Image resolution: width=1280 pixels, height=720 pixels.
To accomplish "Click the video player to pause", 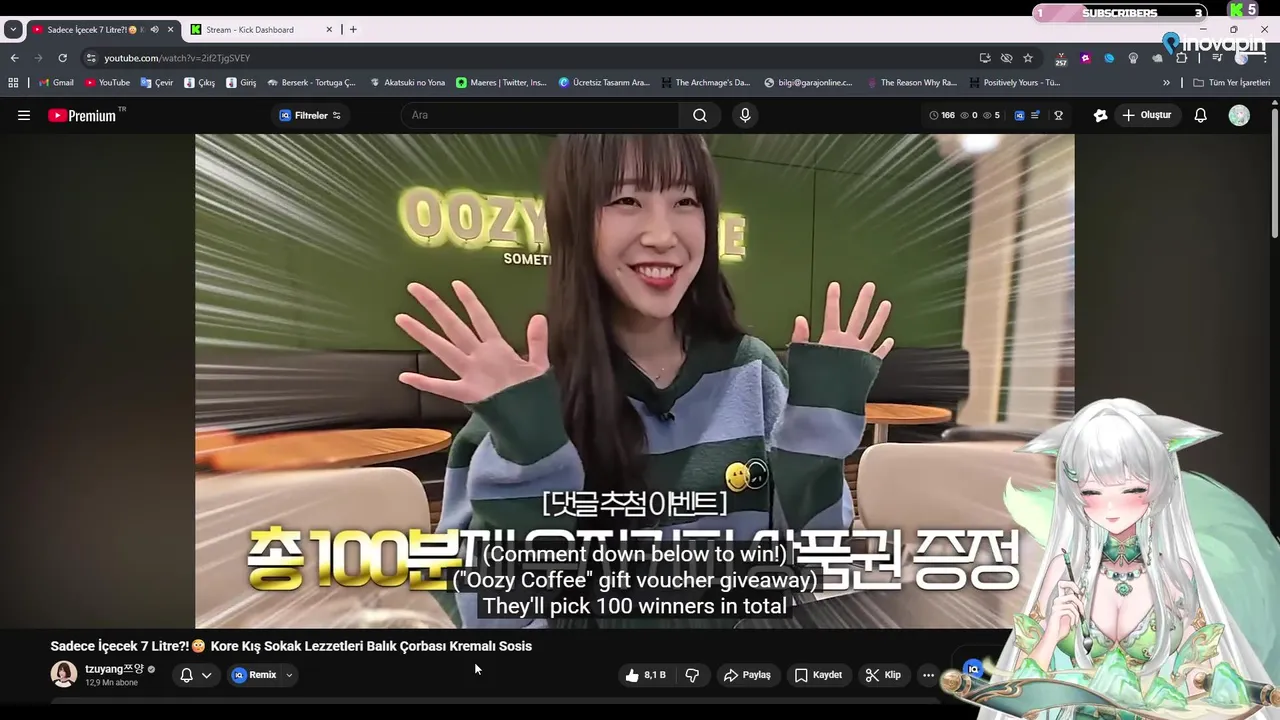I will pos(635,380).
